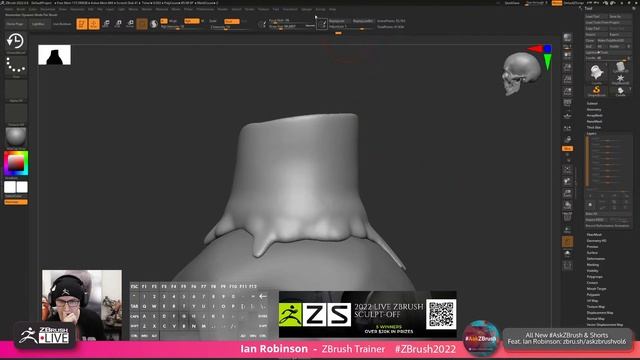Select Move mode in top shelf
Viewport: 640px width, 360px height.
click(106, 24)
